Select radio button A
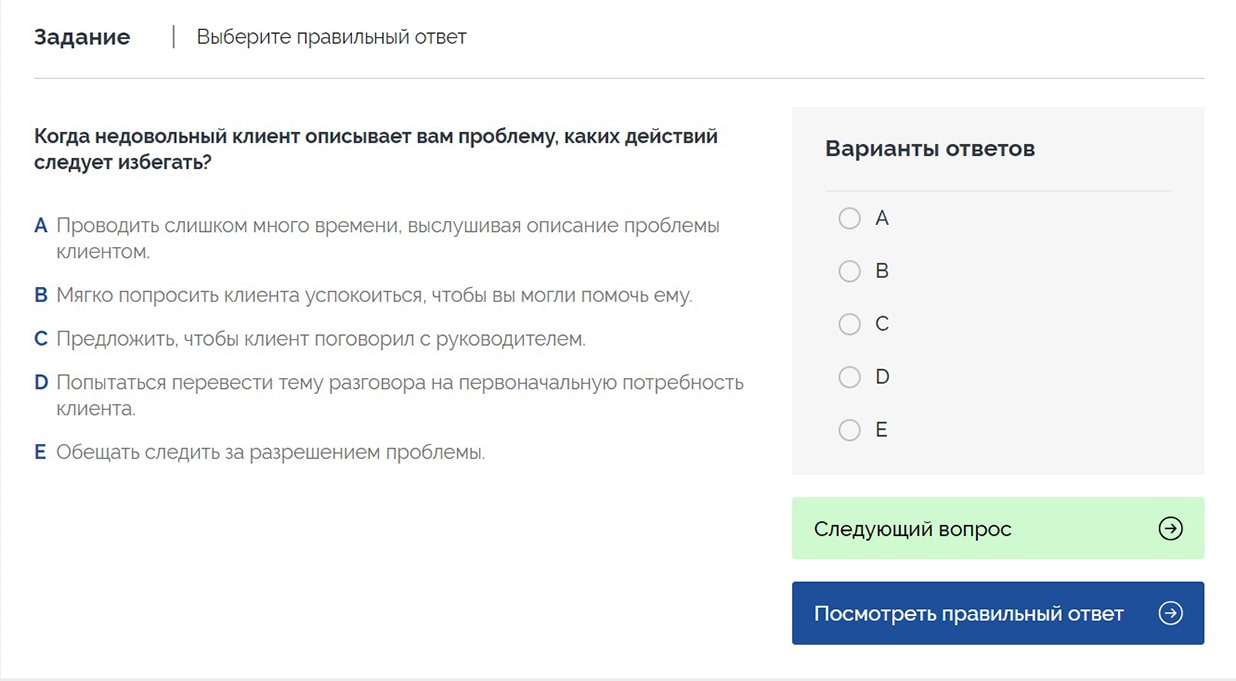The width and height of the screenshot is (1236, 681). [x=850, y=218]
